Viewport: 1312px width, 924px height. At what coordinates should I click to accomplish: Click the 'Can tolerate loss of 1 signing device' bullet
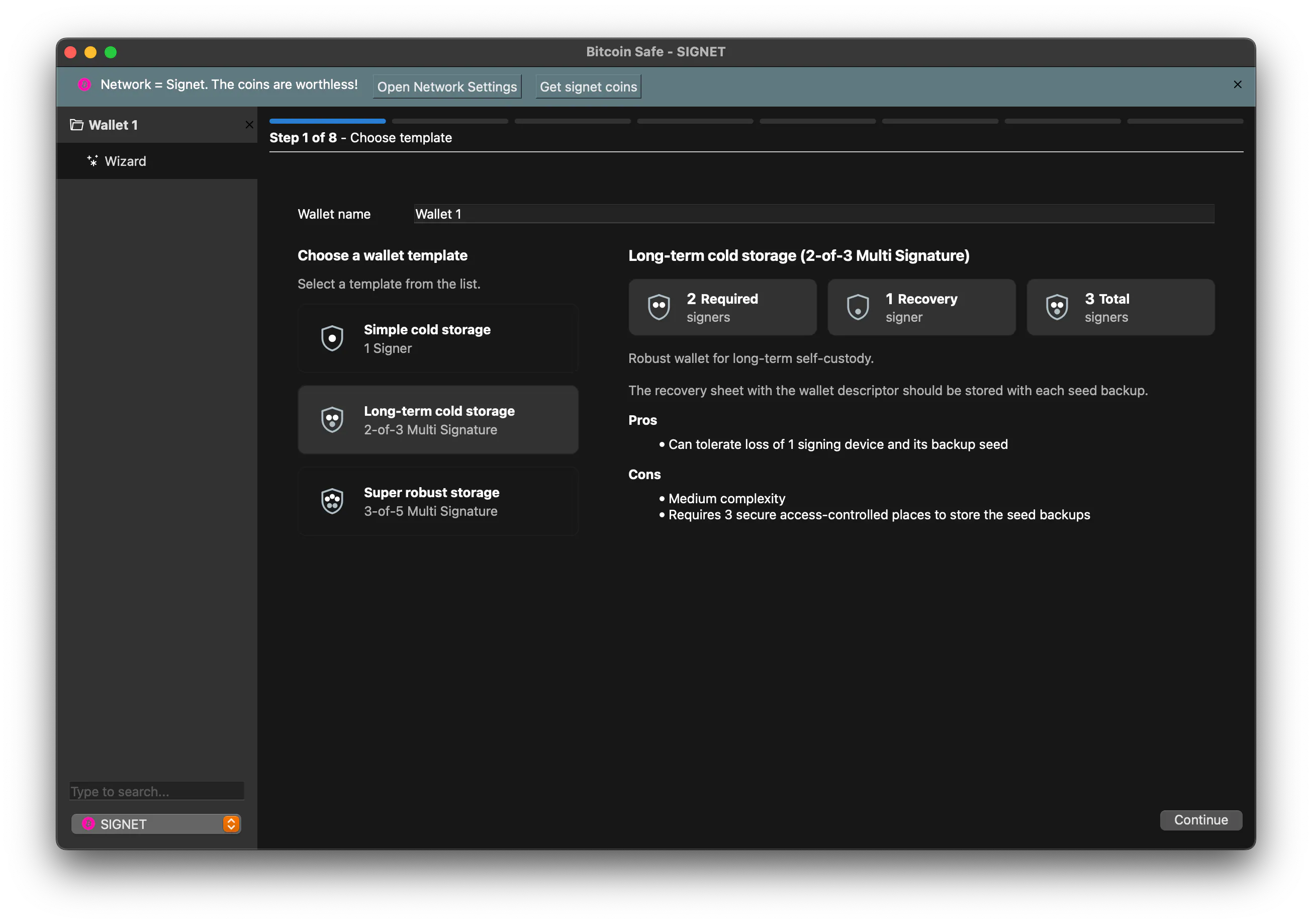837,444
